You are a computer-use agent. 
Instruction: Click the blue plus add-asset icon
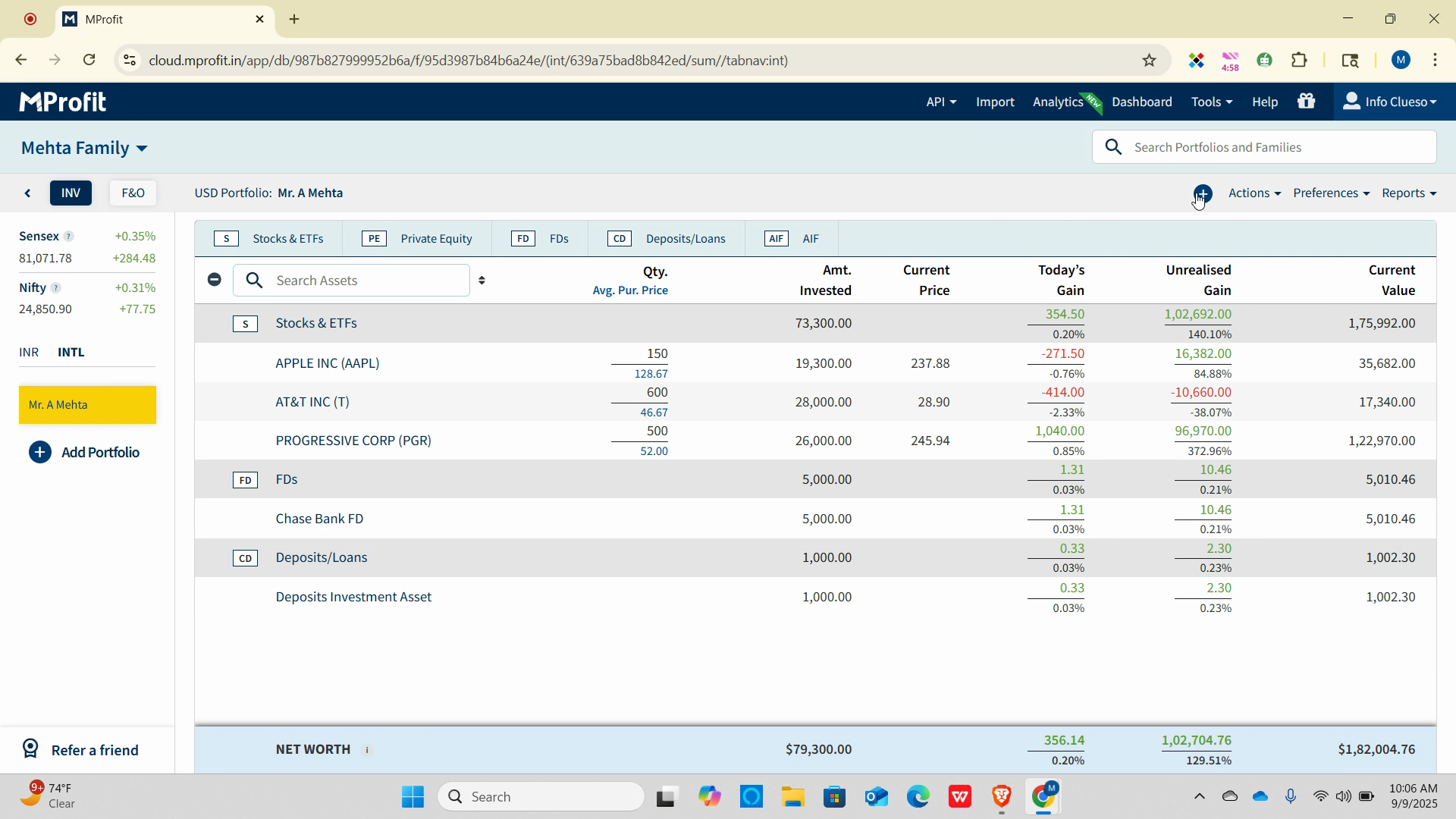tap(1203, 193)
